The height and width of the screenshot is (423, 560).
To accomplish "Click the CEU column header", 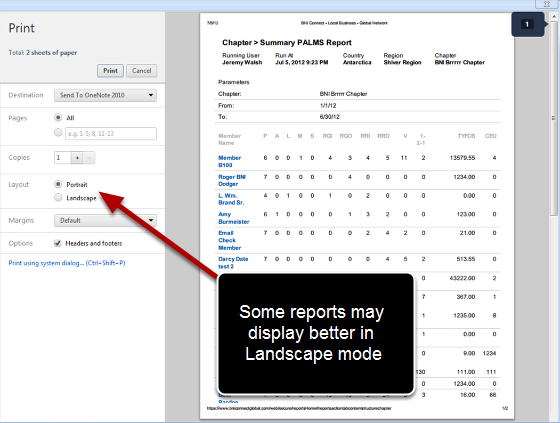I will pos(490,136).
